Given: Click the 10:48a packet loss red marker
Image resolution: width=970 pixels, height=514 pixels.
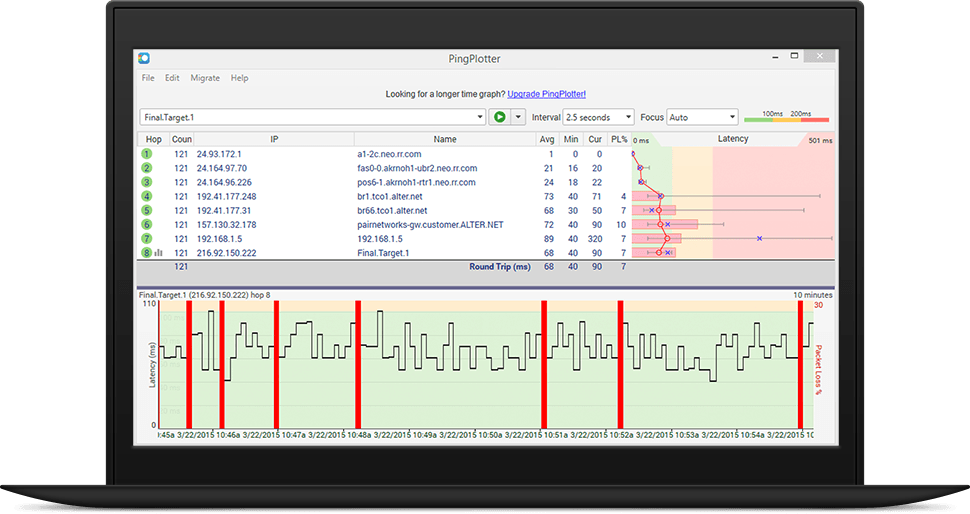Looking at the screenshot, I should (x=358, y=364).
